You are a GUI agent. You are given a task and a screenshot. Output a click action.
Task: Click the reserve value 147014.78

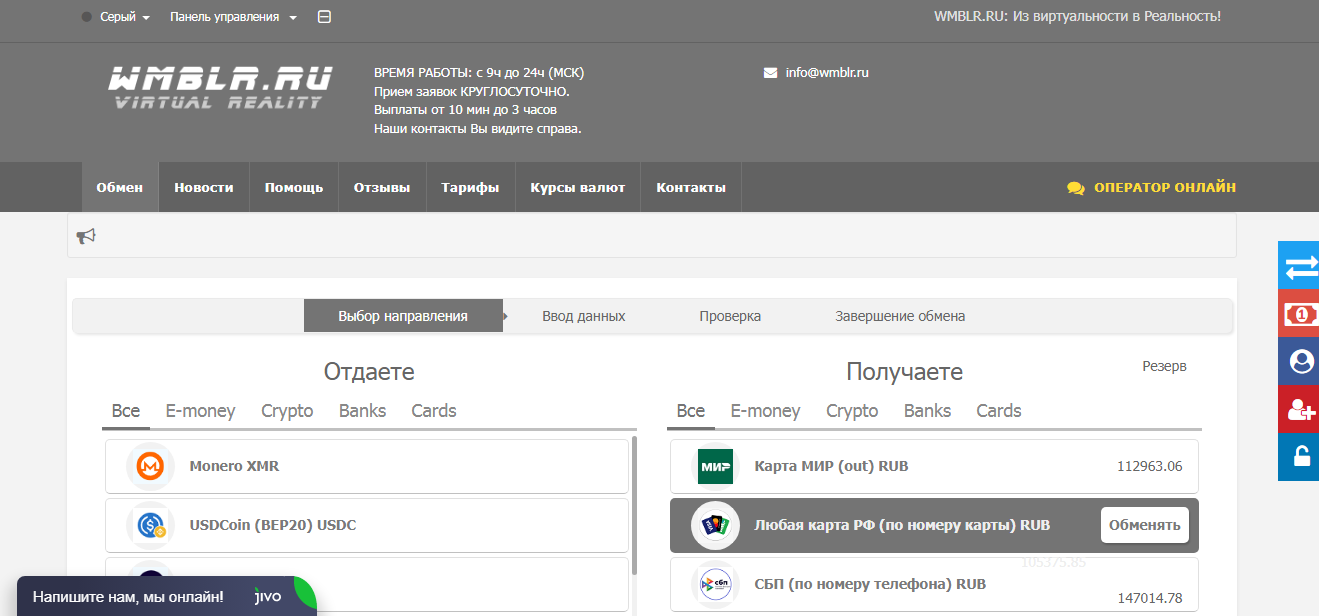click(1149, 598)
